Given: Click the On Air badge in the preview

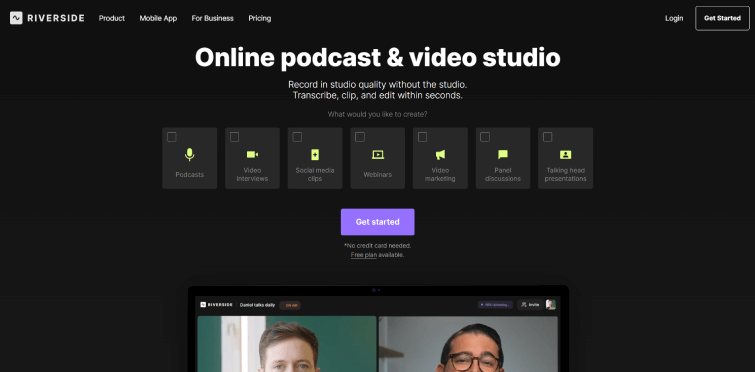Looking at the screenshot, I should 290,305.
